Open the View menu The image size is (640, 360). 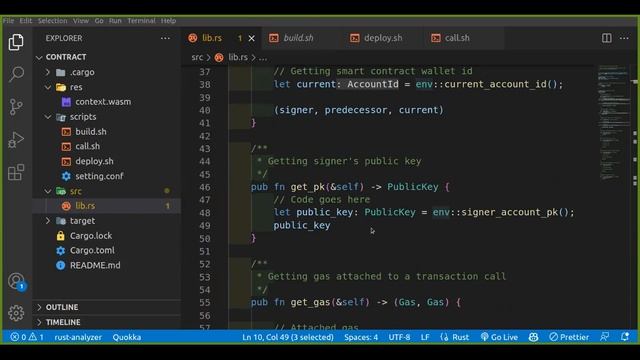tap(81, 20)
